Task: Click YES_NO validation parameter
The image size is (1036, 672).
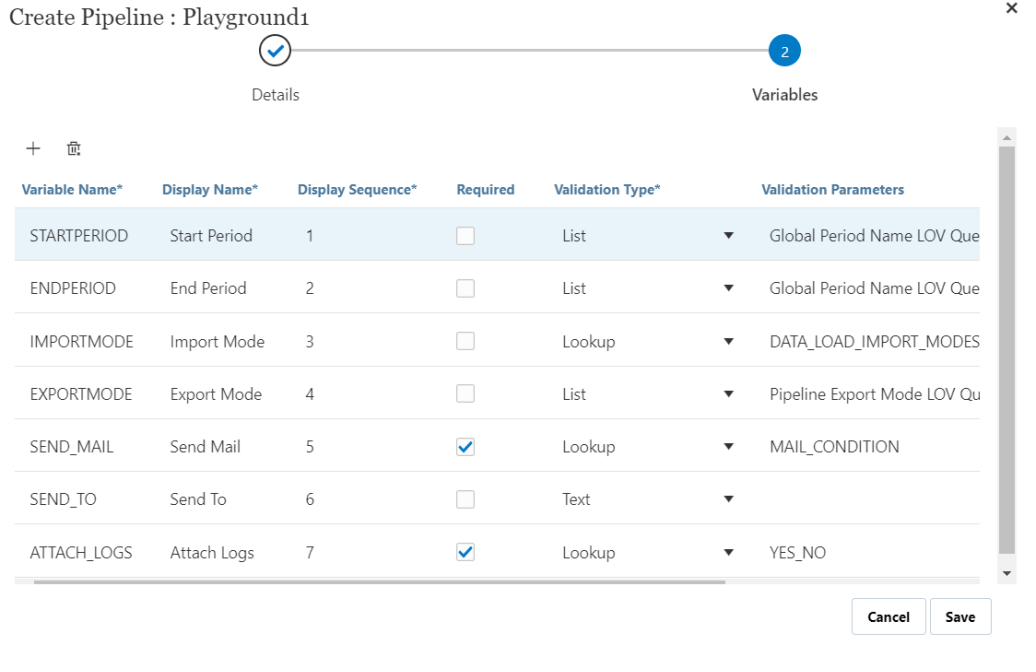Action: pyautogui.click(x=797, y=552)
